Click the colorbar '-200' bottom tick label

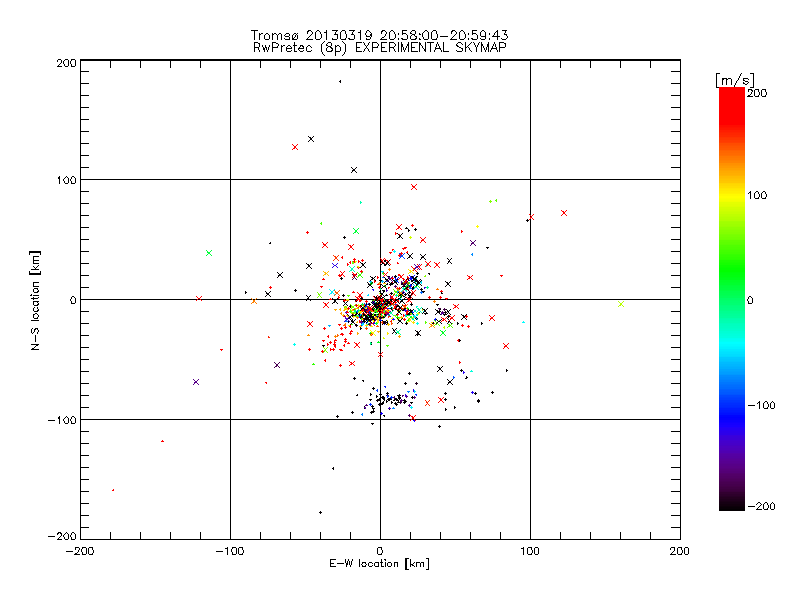pyautogui.click(x=761, y=507)
